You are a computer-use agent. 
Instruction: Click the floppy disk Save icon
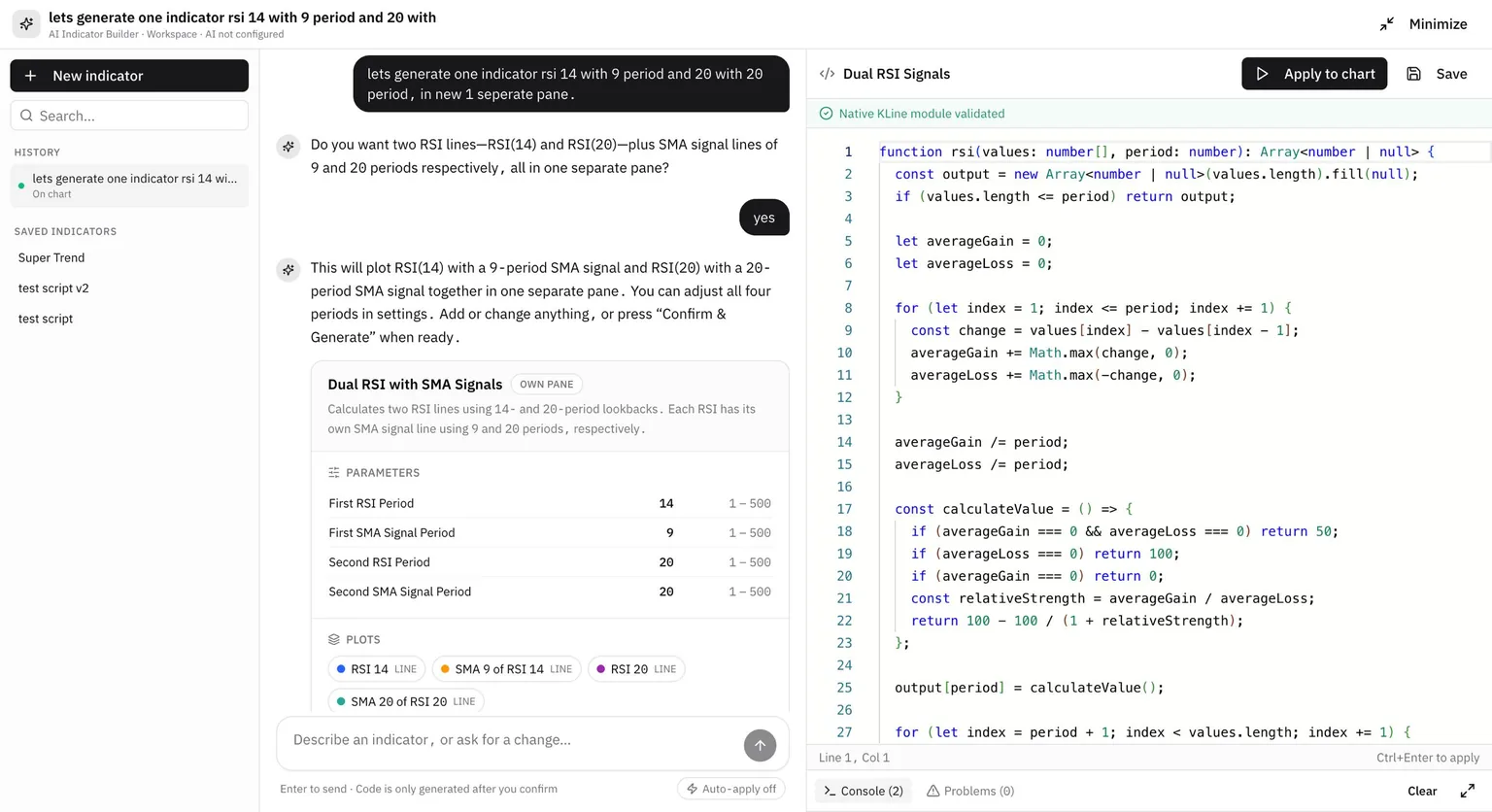point(1414,74)
